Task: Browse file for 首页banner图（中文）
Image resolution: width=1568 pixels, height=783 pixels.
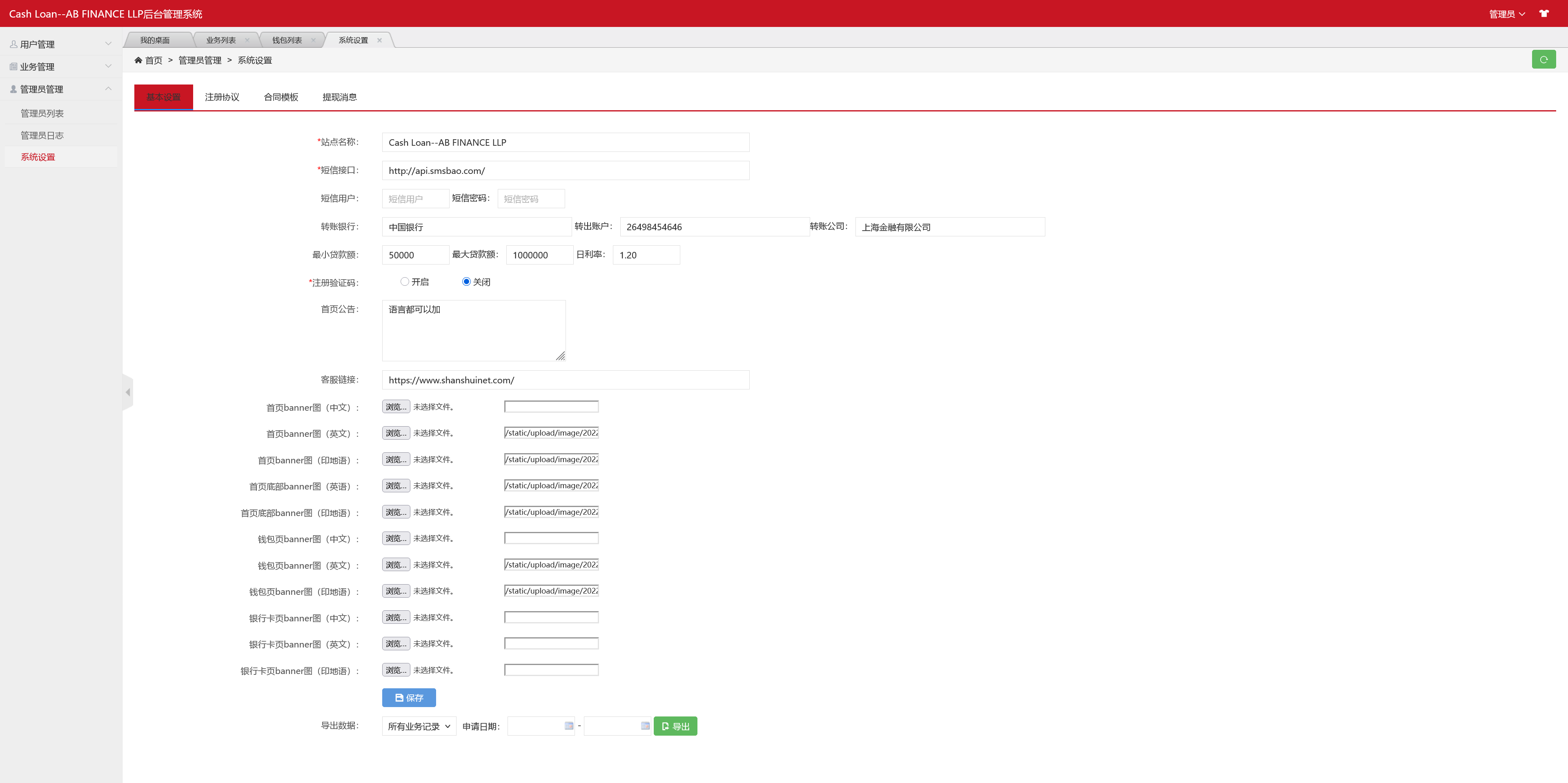Action: [x=396, y=407]
